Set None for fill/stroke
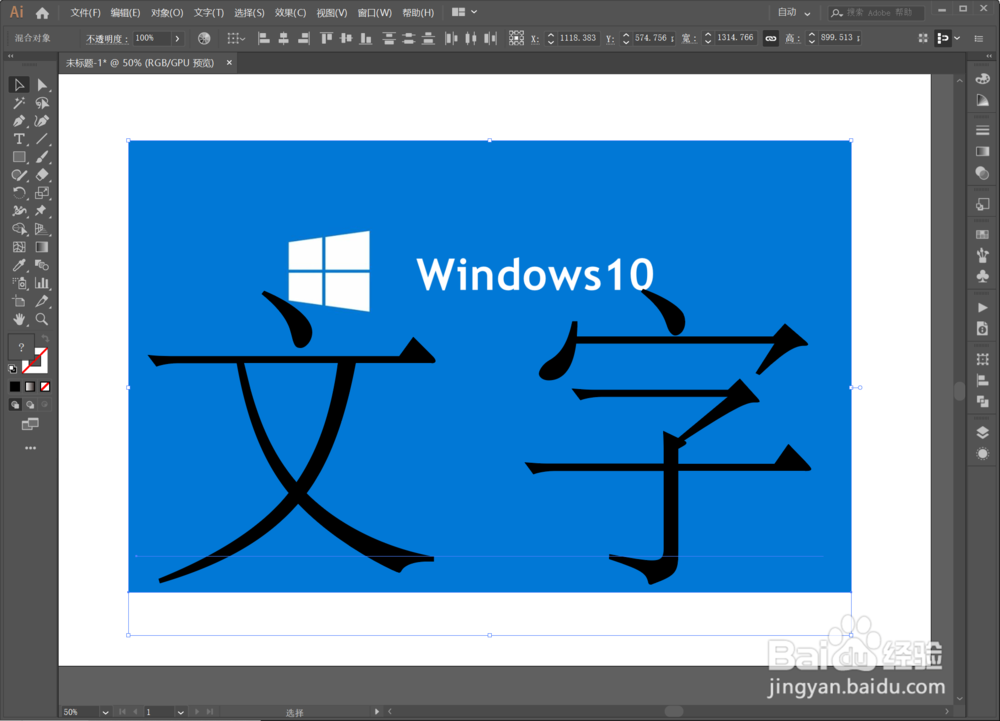The width and height of the screenshot is (1000, 721). pyautogui.click(x=45, y=386)
